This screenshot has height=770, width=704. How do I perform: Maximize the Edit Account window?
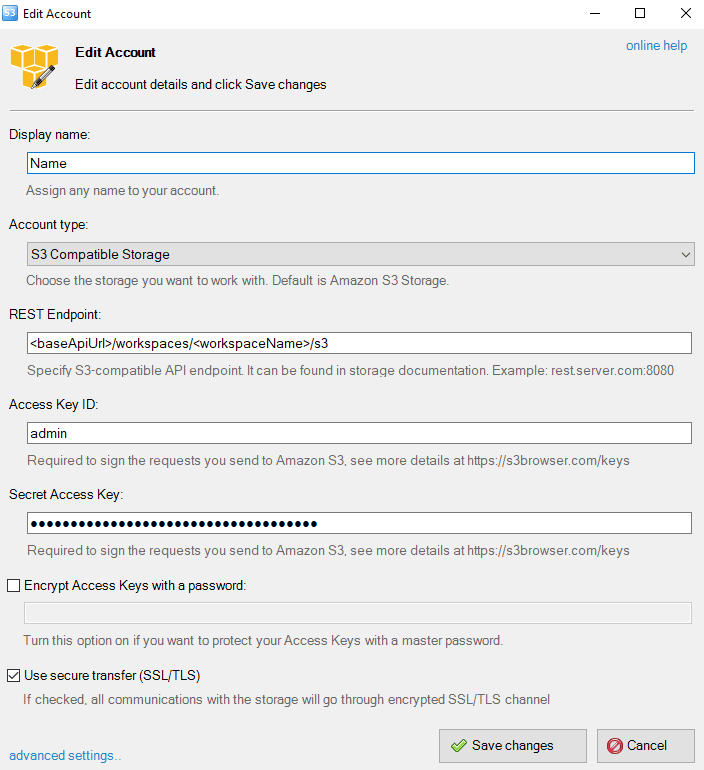[640, 14]
